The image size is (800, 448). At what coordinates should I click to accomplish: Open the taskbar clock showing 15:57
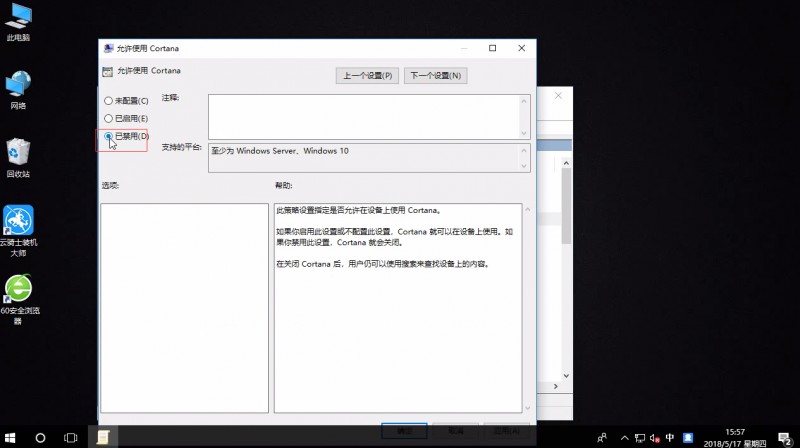click(x=735, y=438)
